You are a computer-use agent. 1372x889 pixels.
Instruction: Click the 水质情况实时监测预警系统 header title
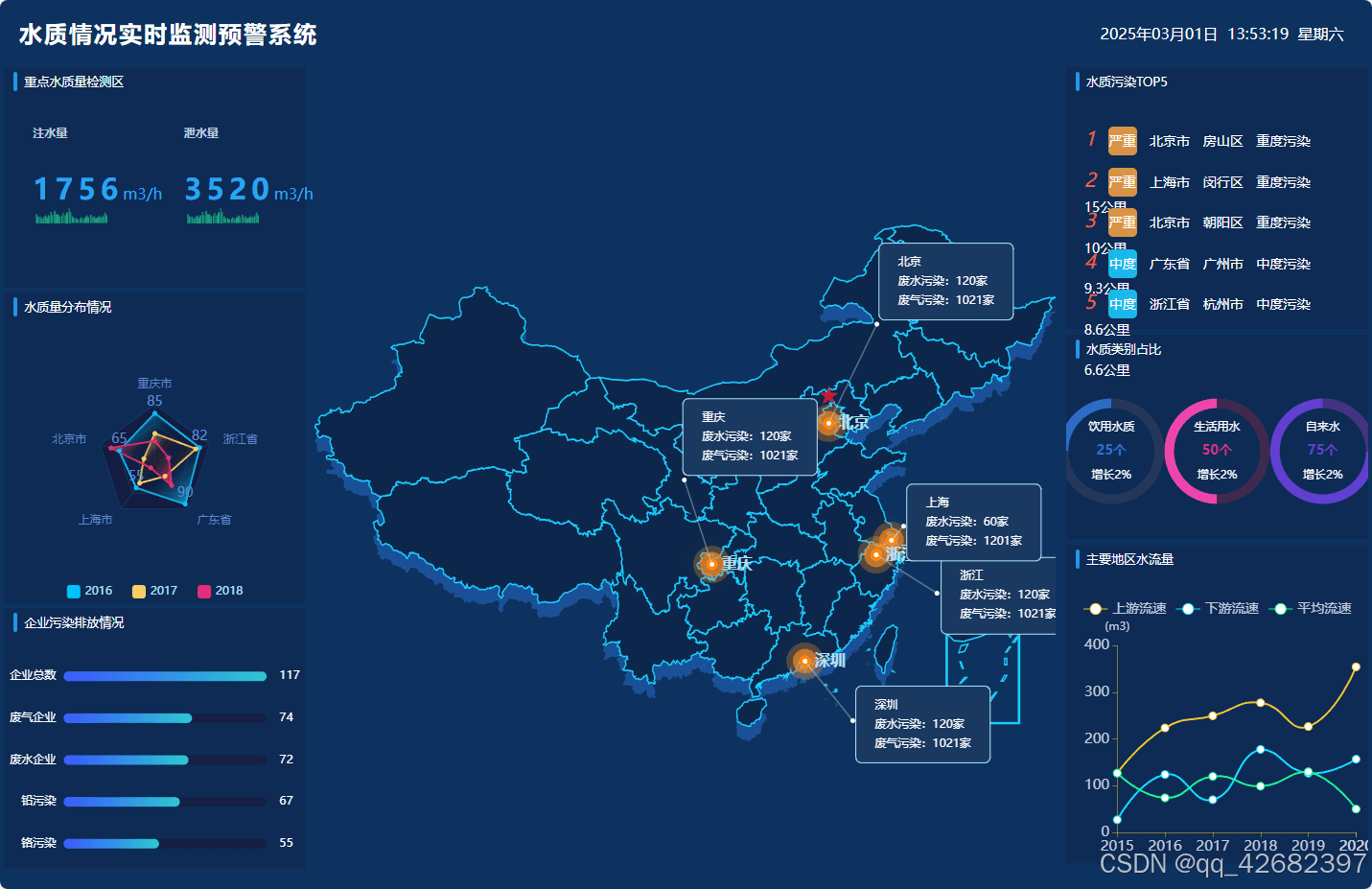pos(168,35)
